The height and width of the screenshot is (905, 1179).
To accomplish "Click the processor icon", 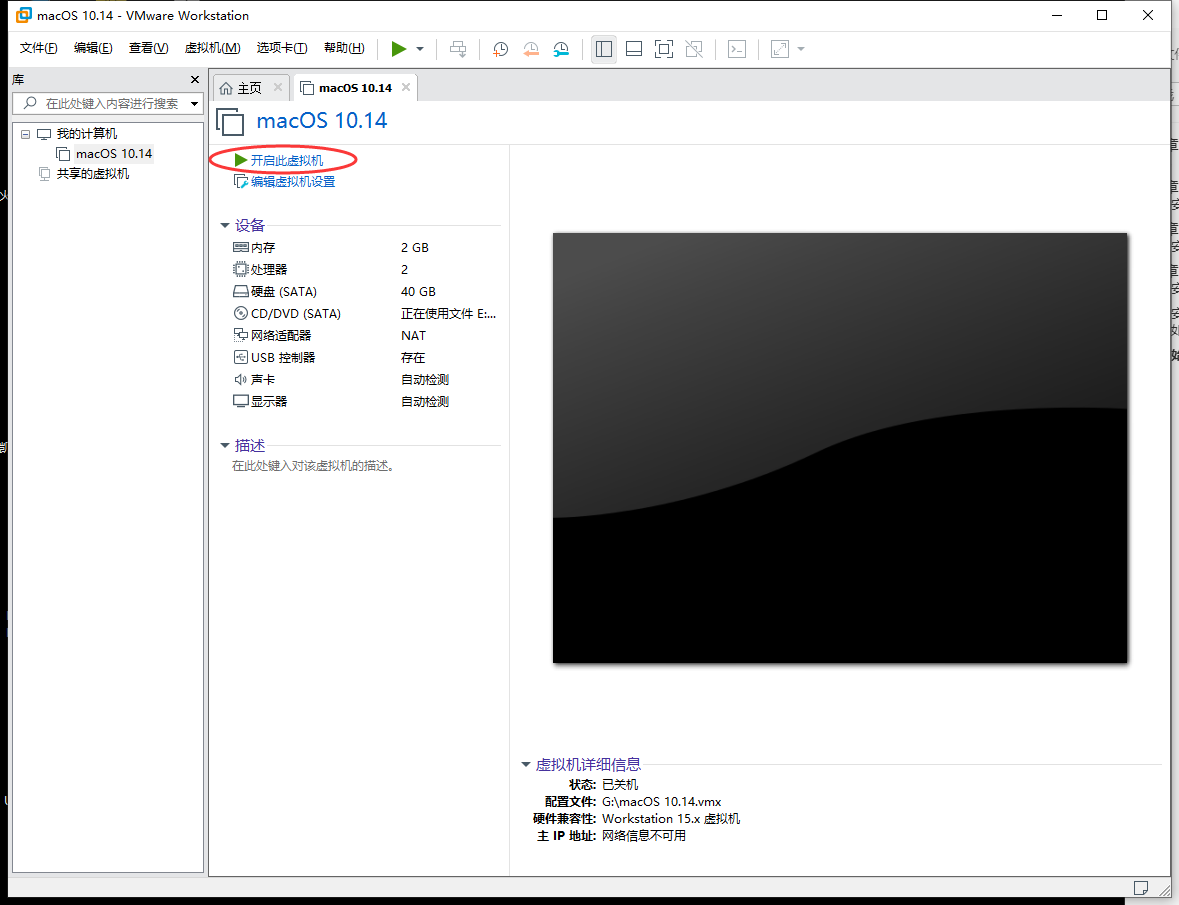I will pos(241,269).
